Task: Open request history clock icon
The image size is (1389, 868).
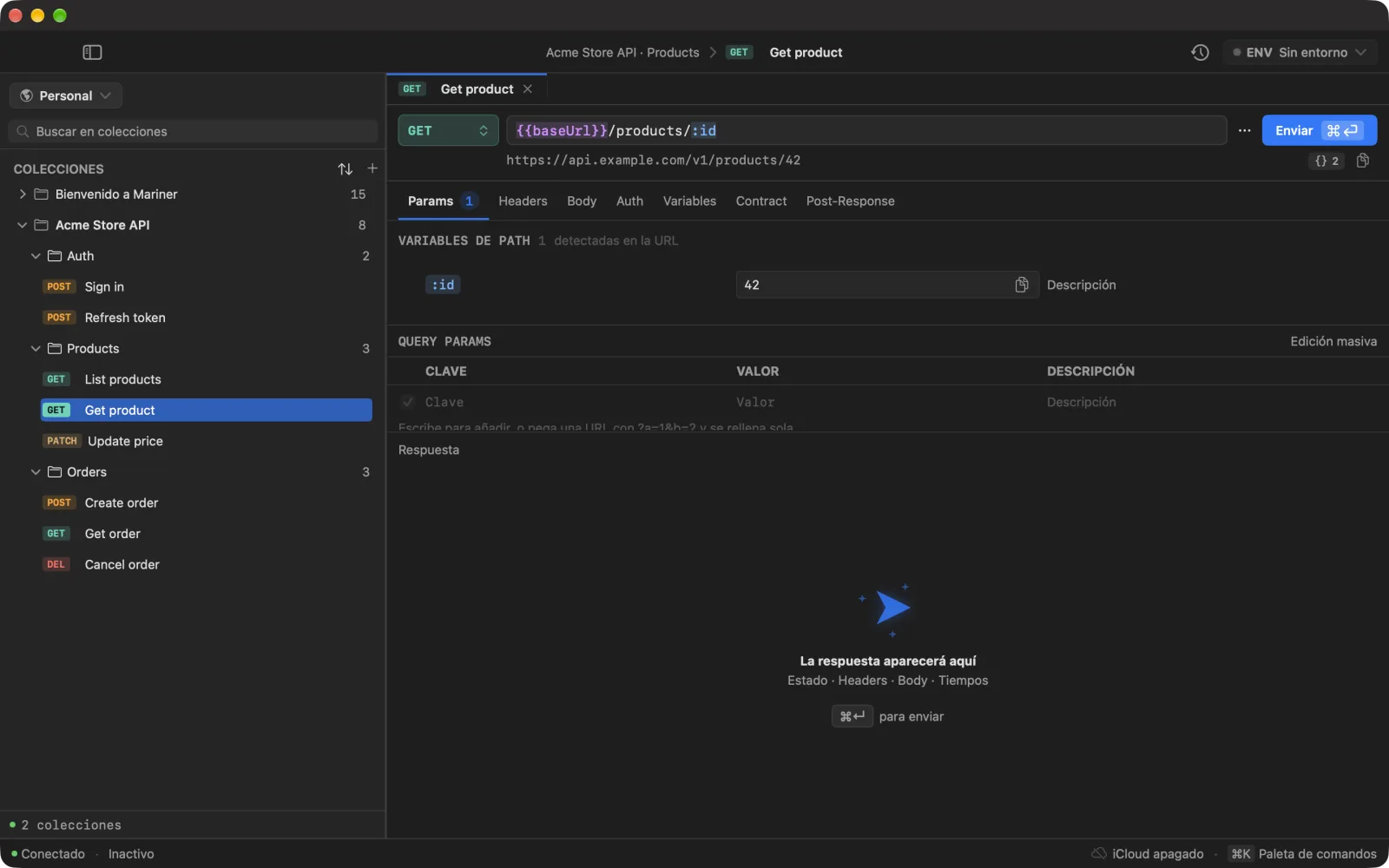Action: [1200, 52]
